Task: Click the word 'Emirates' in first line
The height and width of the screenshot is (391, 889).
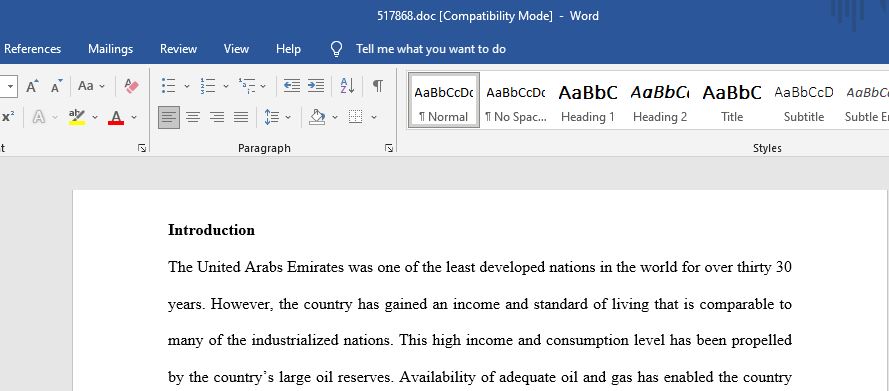Action: [x=315, y=267]
